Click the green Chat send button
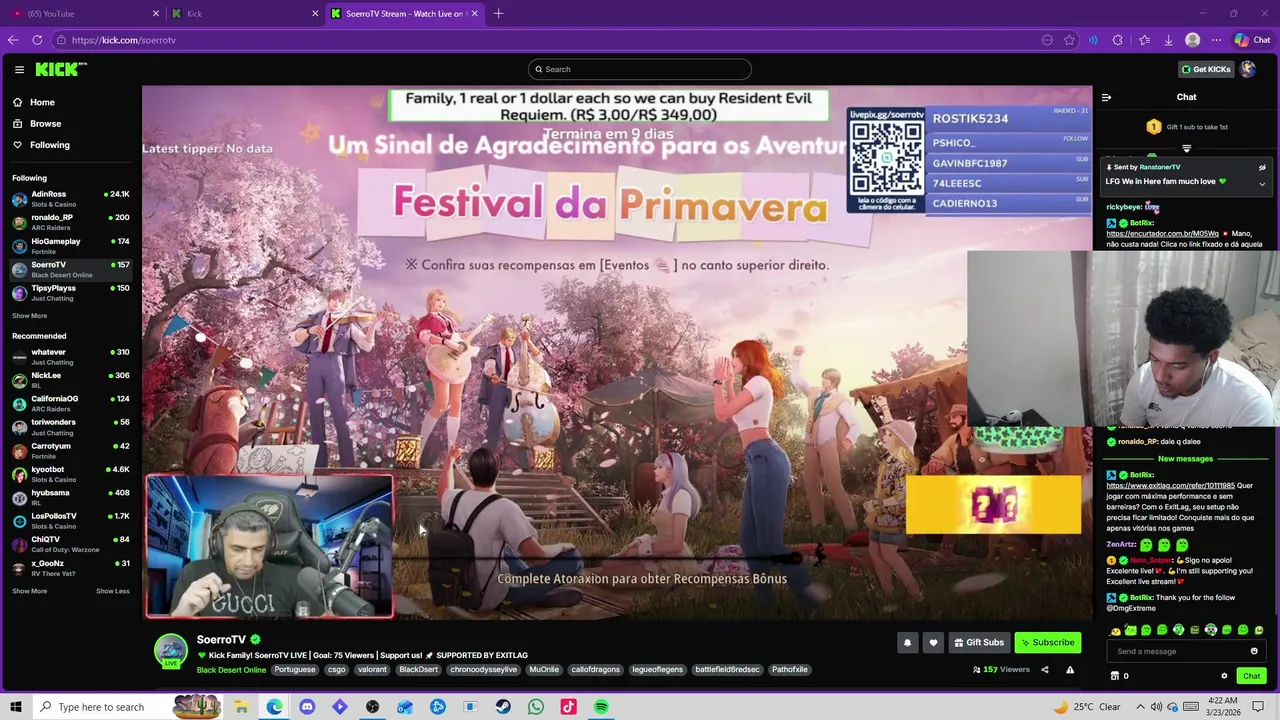Image resolution: width=1280 pixels, height=720 pixels. point(1252,676)
